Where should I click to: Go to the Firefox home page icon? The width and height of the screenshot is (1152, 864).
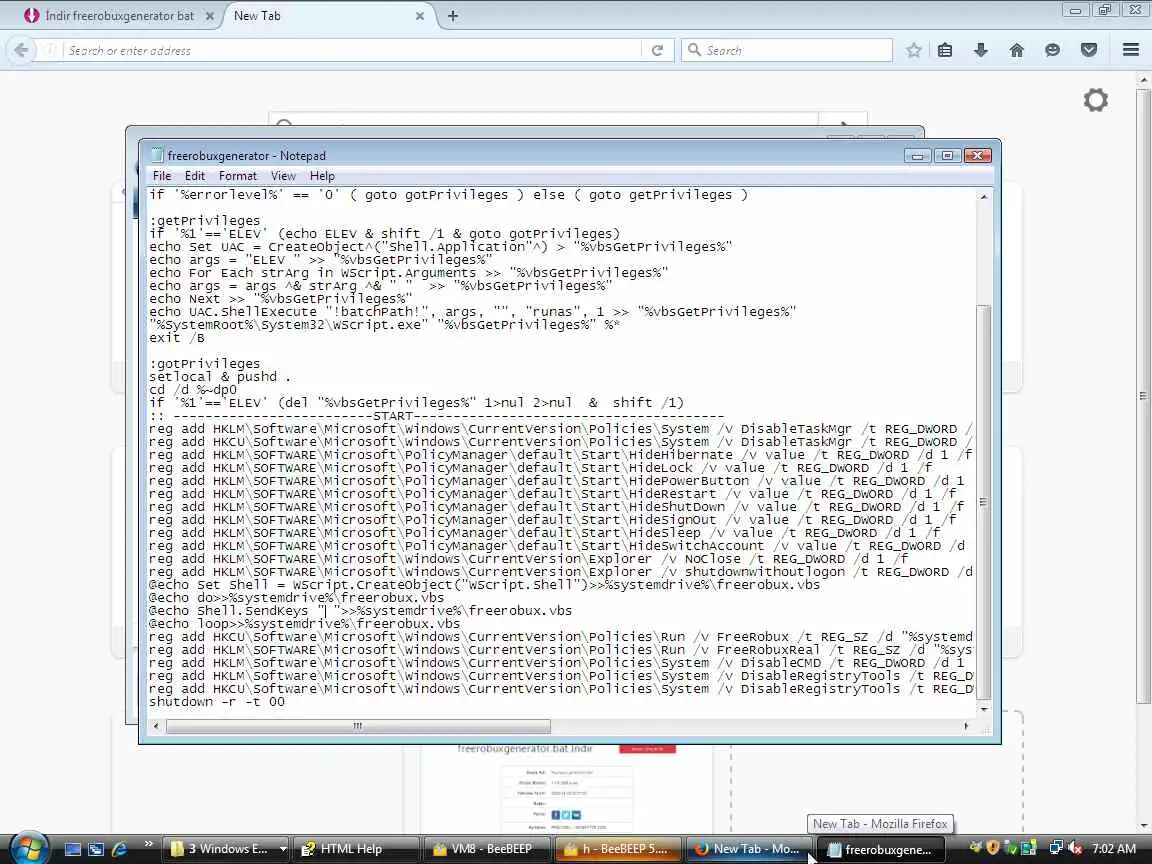point(1017,51)
